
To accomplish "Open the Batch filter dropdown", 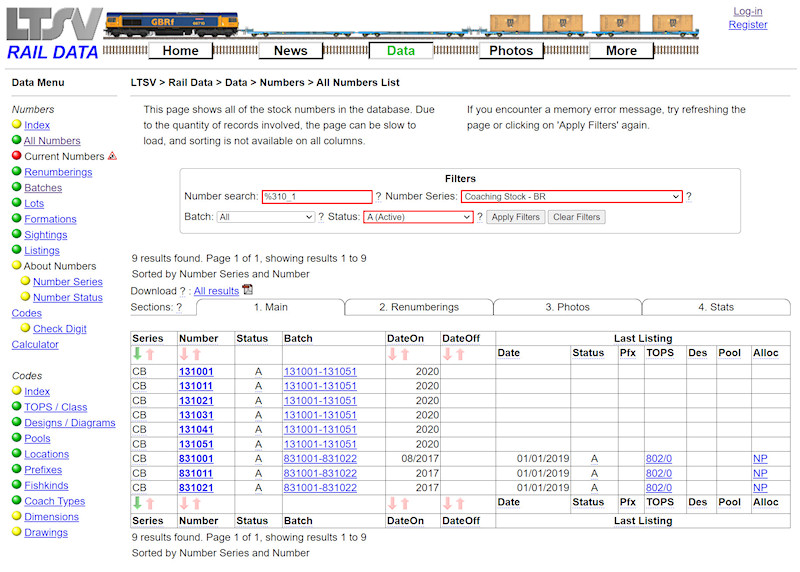I will click(265, 217).
